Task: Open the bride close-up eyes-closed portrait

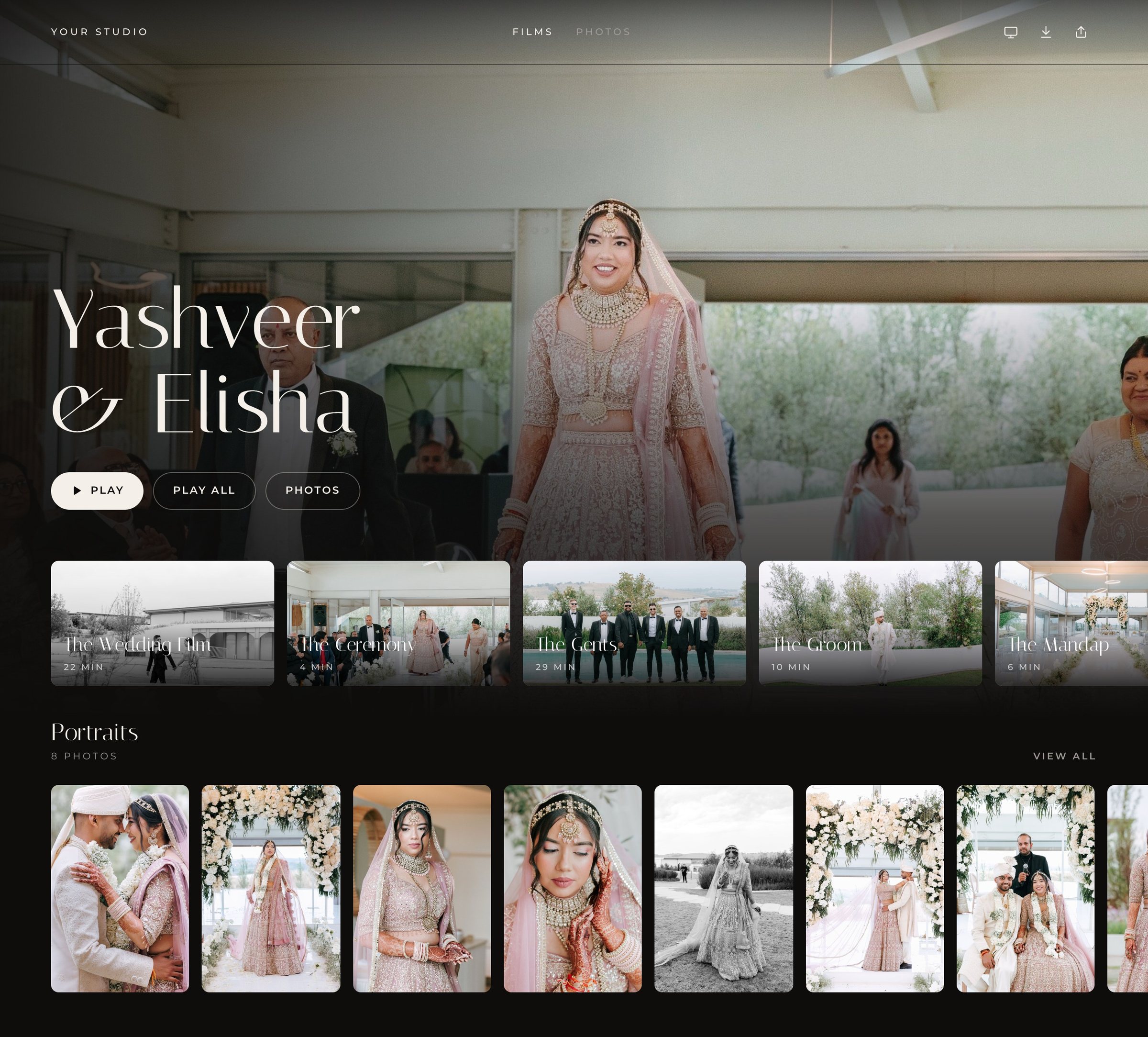Action: pos(573,889)
